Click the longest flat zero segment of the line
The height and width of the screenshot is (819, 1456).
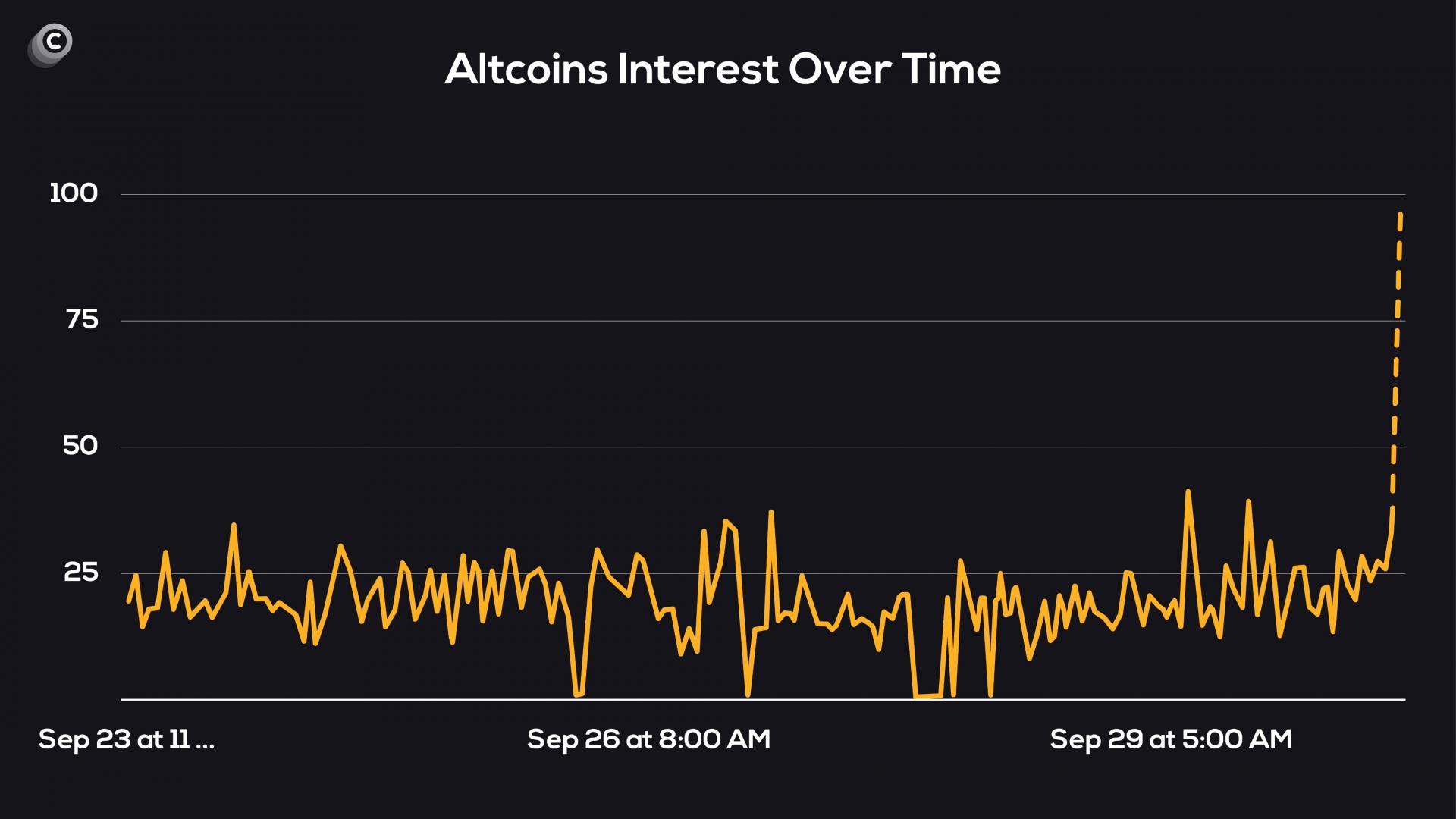pos(928,695)
